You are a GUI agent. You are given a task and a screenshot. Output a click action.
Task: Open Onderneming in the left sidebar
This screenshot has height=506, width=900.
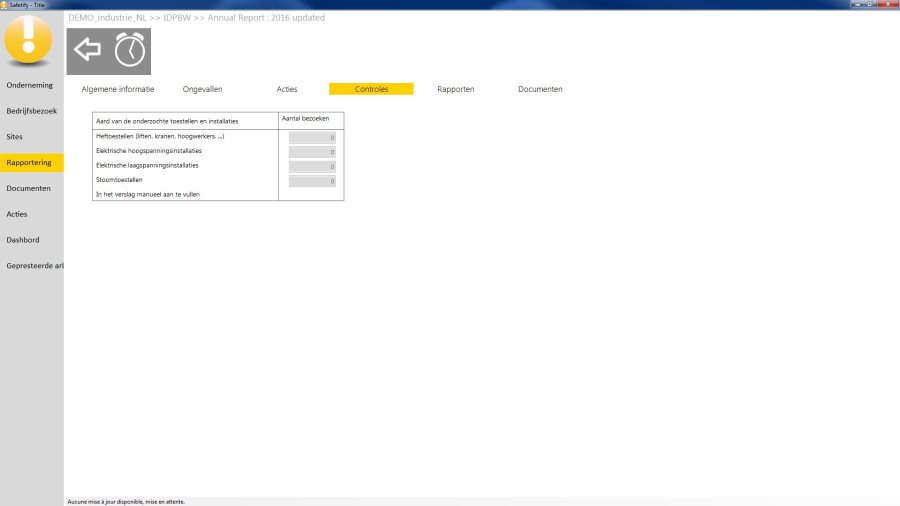30,85
